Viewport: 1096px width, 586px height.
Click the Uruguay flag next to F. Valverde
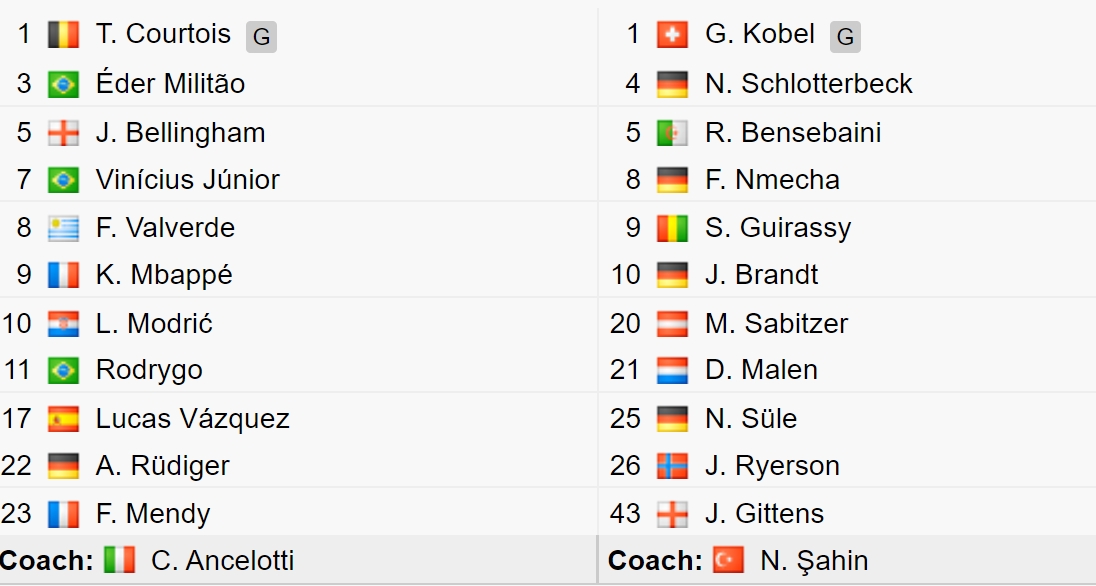63,228
